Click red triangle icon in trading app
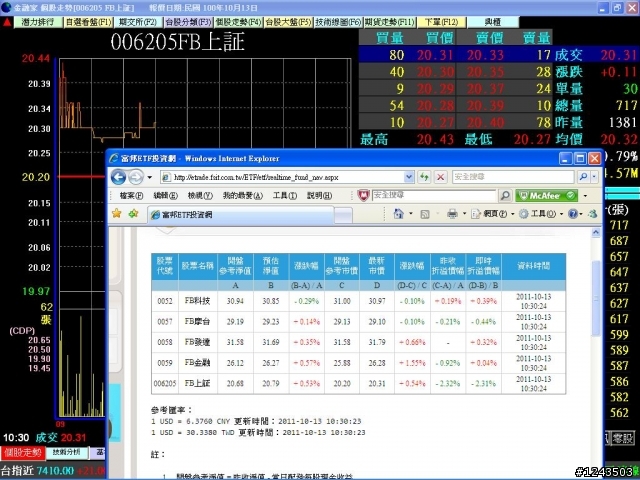The width and height of the screenshot is (640, 480). [7, 22]
